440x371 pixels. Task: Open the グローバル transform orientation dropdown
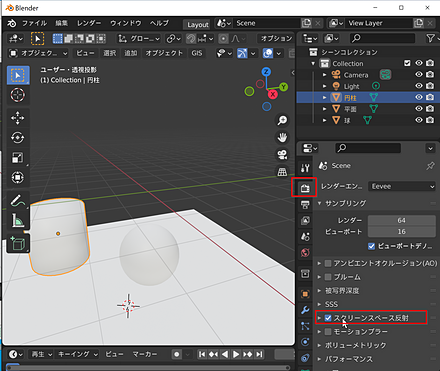coord(139,39)
